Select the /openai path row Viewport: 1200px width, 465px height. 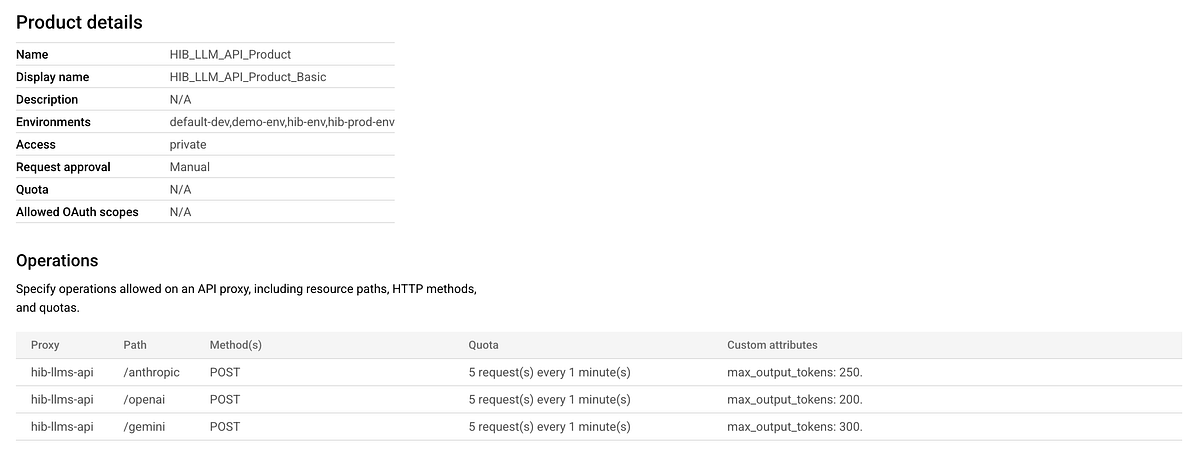(145, 399)
